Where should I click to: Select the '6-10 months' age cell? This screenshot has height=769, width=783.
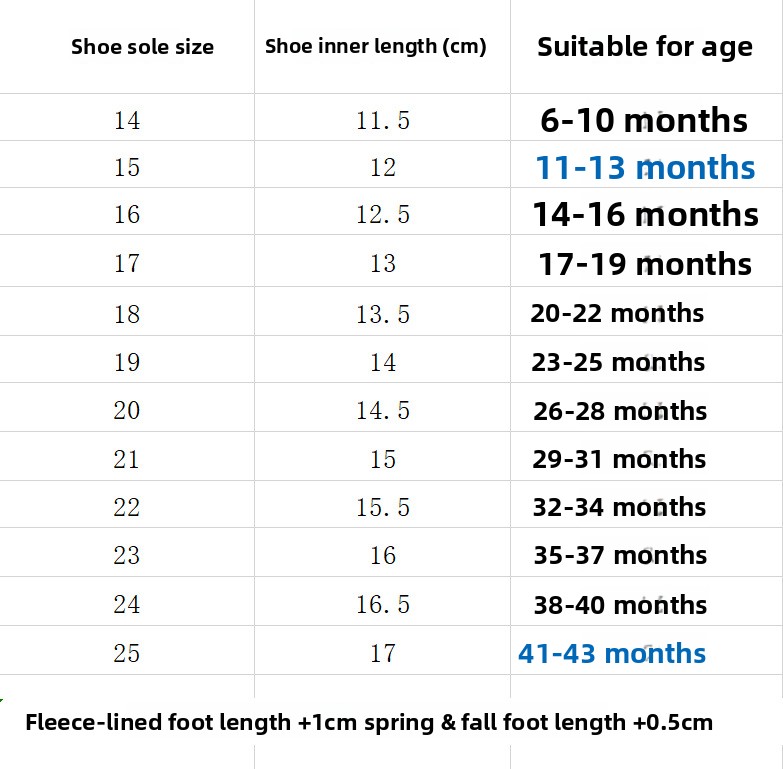point(644,120)
